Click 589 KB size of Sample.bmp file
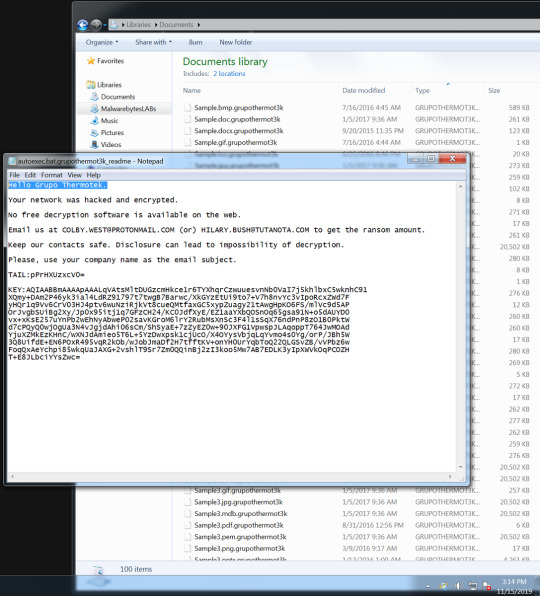 point(519,108)
